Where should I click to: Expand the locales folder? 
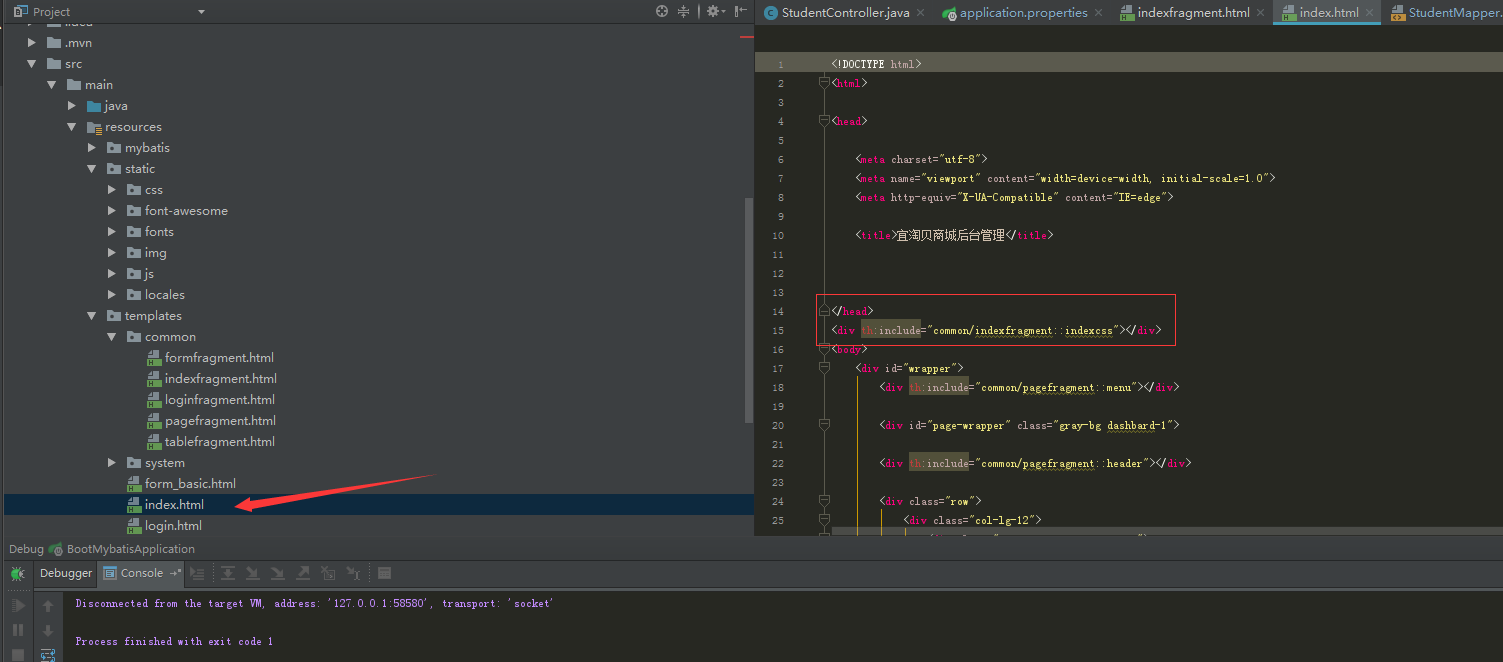[112, 295]
